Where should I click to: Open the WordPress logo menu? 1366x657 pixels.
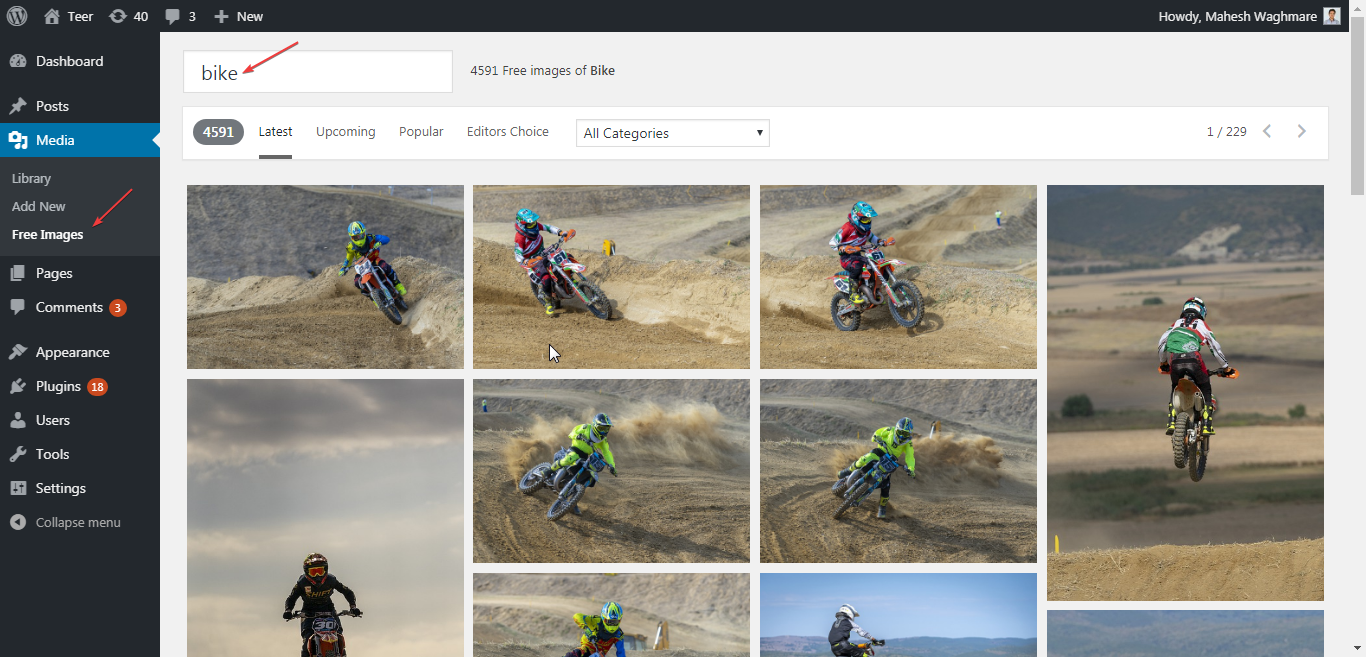[x=17, y=16]
